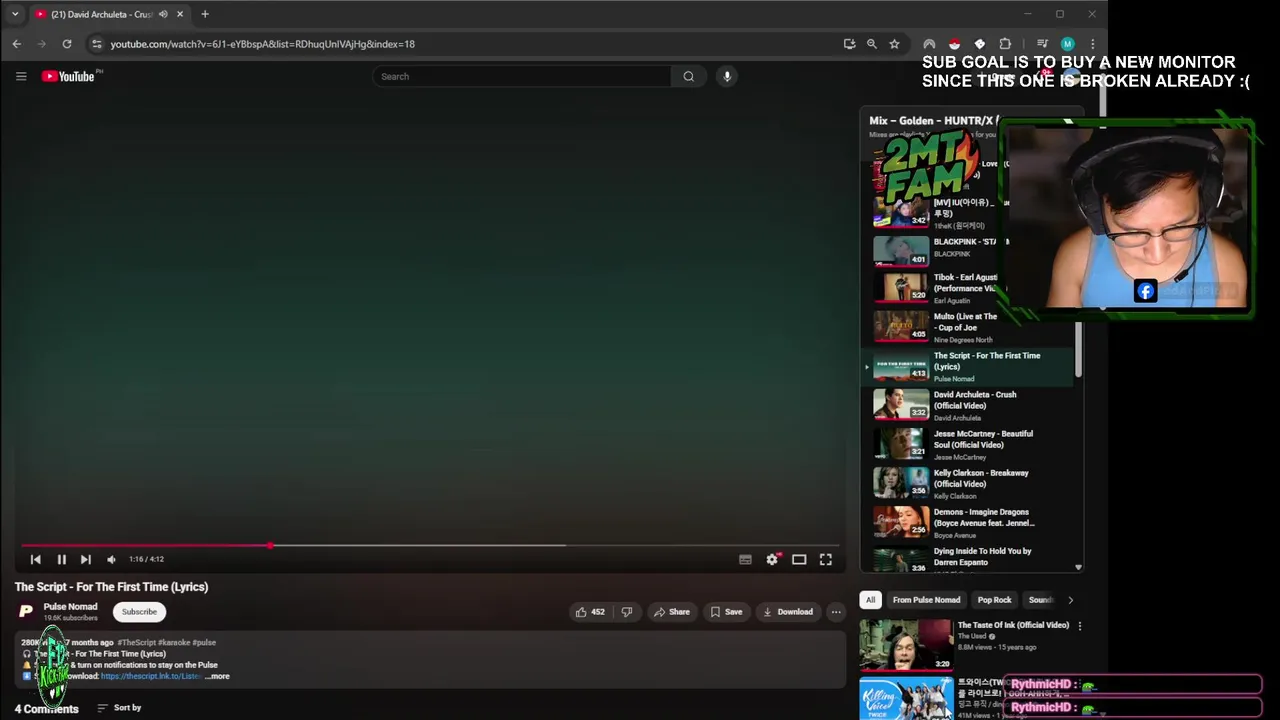The width and height of the screenshot is (1280, 720).
Task: Play Multo (Live at The Cup of Joe)
Action: (x=967, y=327)
